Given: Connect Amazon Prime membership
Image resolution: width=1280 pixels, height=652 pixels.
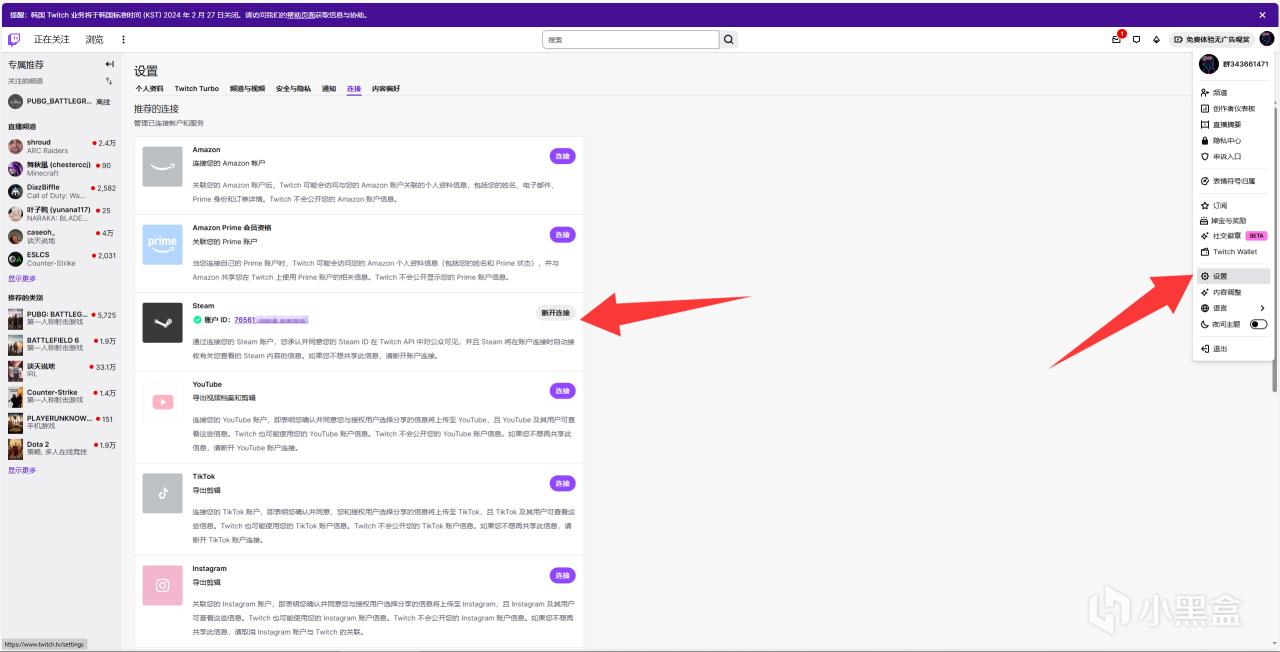Looking at the screenshot, I should [x=562, y=234].
